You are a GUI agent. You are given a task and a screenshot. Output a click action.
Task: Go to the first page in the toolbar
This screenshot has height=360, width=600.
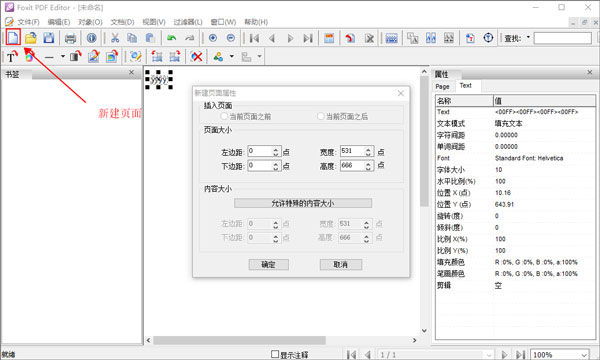[x=254, y=38]
